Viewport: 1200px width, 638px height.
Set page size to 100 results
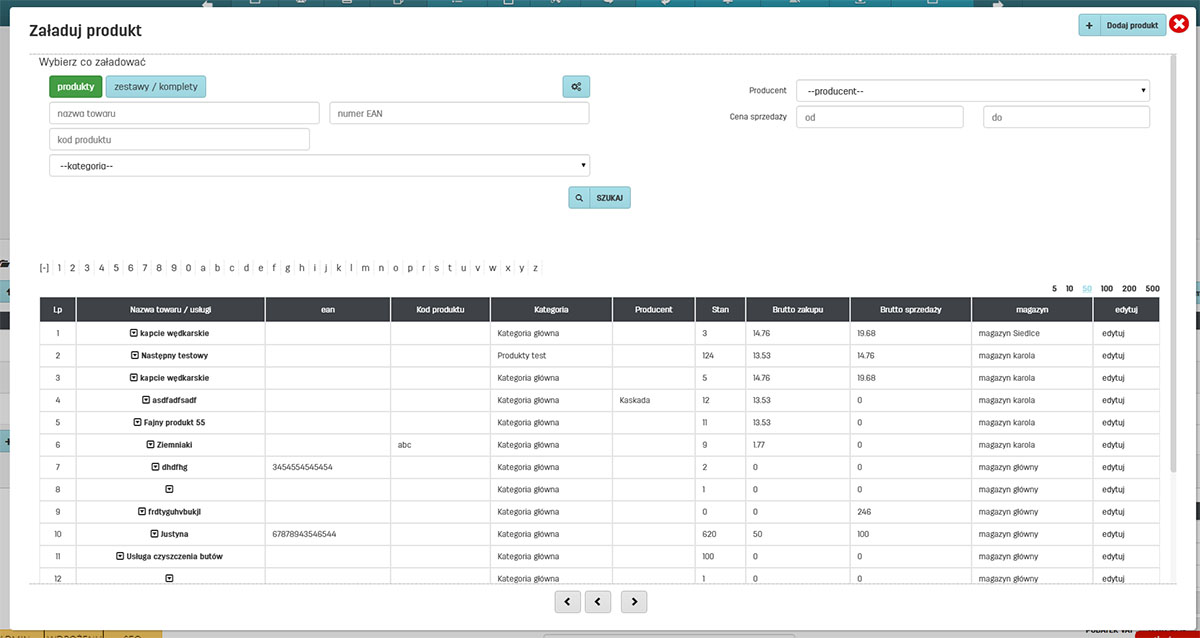(x=1106, y=288)
